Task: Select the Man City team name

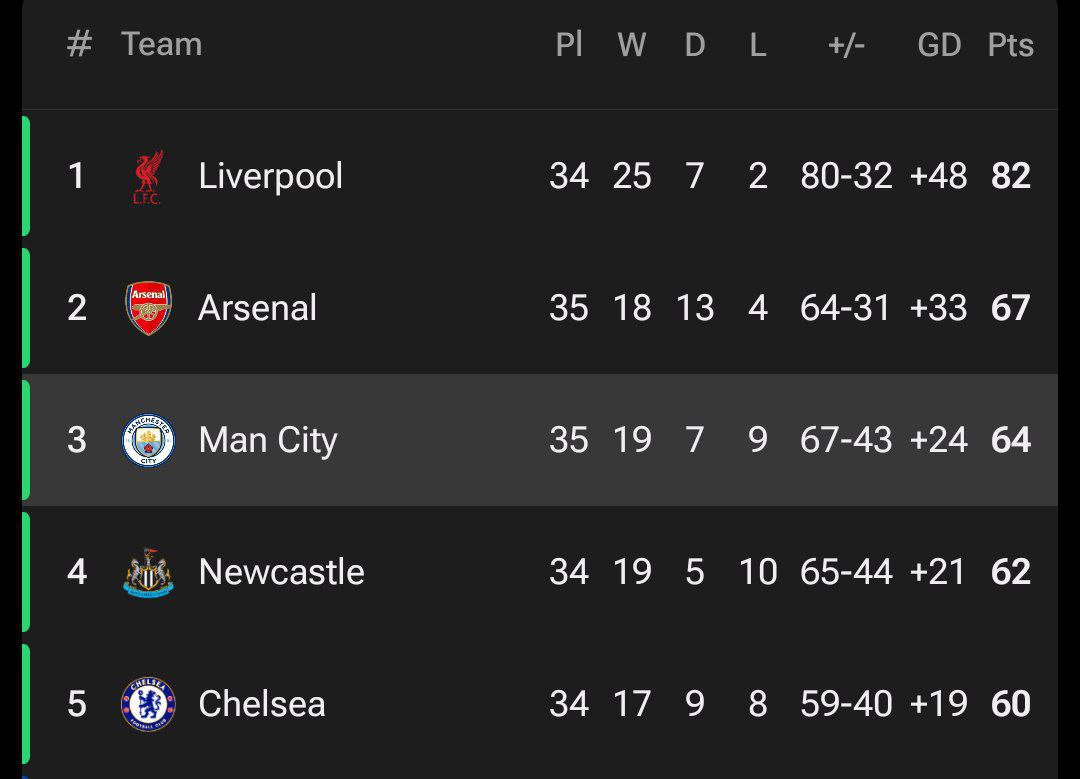Action: [x=268, y=440]
